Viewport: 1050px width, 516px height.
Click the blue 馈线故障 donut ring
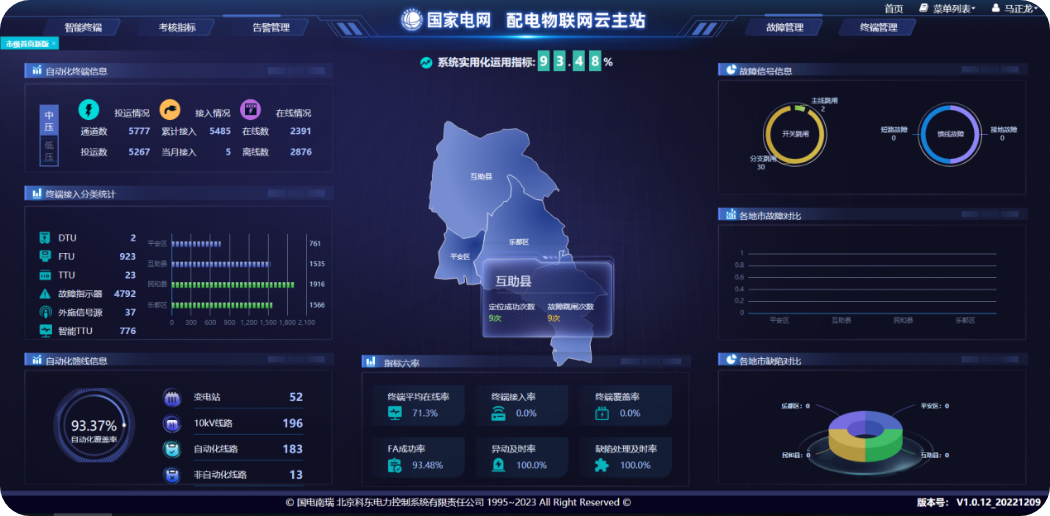pyautogui.click(x=948, y=134)
